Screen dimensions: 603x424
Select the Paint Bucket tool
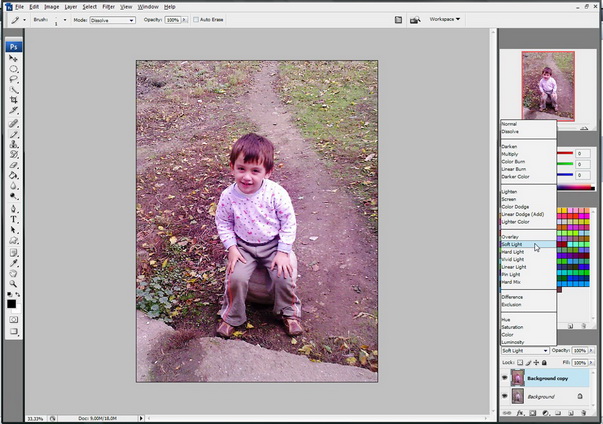click(x=13, y=176)
